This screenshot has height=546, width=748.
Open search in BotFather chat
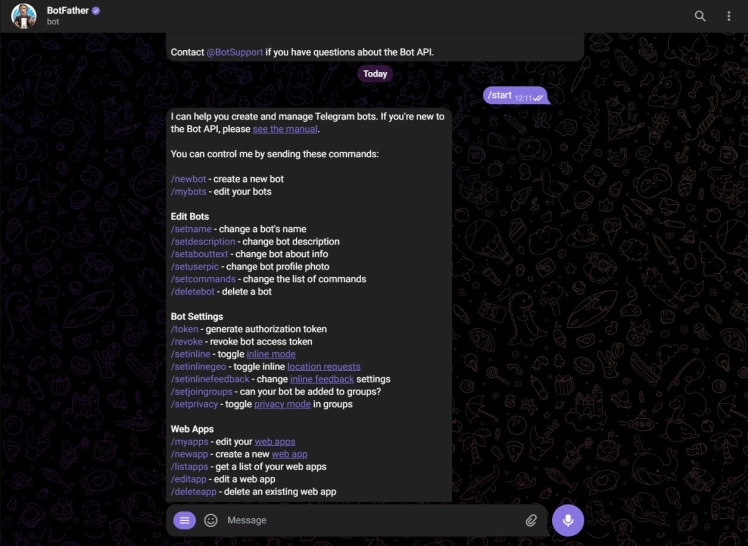coord(700,16)
